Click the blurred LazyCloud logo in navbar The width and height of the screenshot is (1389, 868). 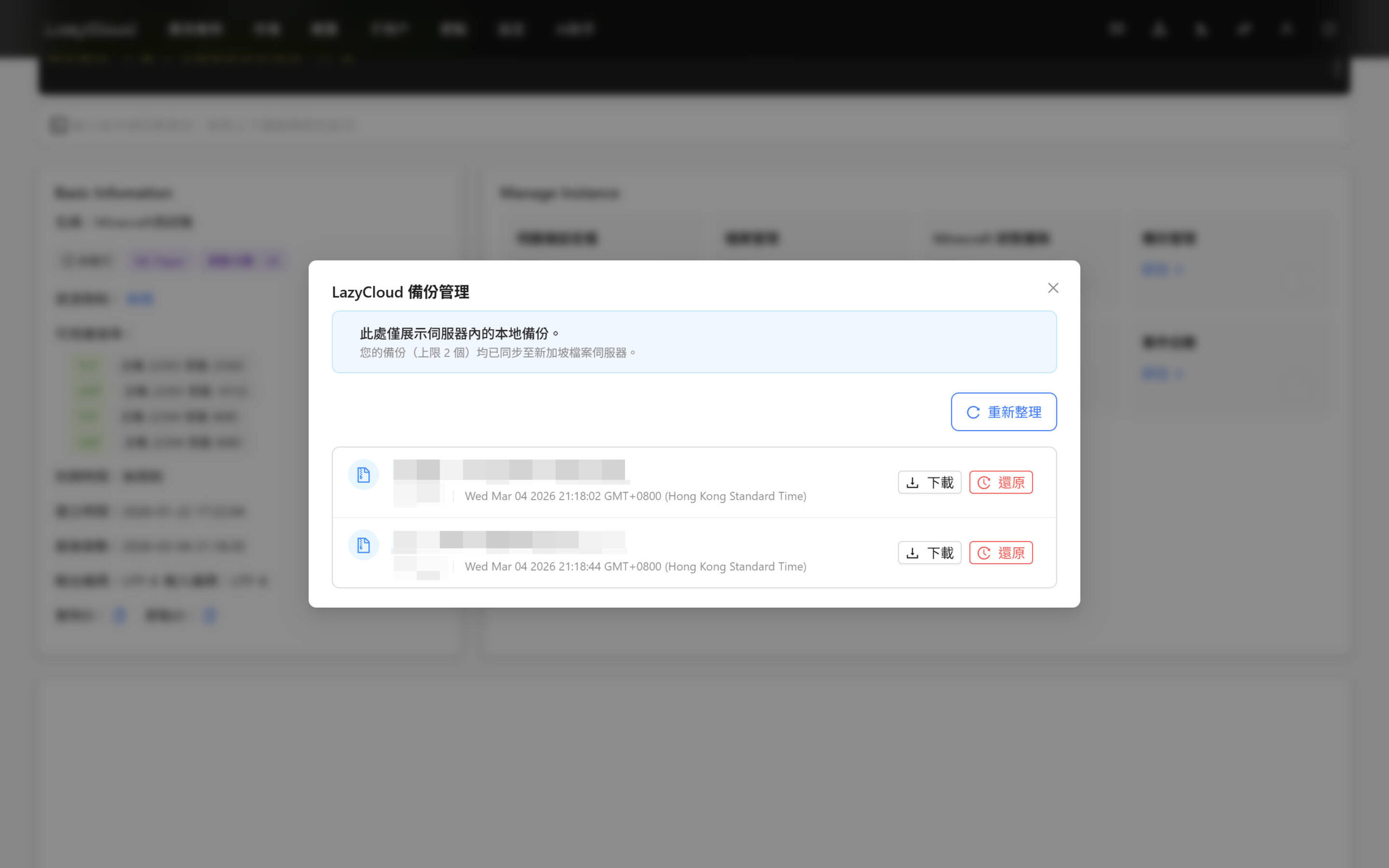(91, 29)
